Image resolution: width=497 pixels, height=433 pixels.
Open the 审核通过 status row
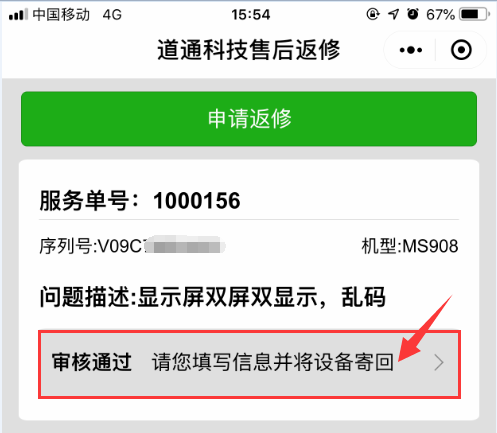249,364
